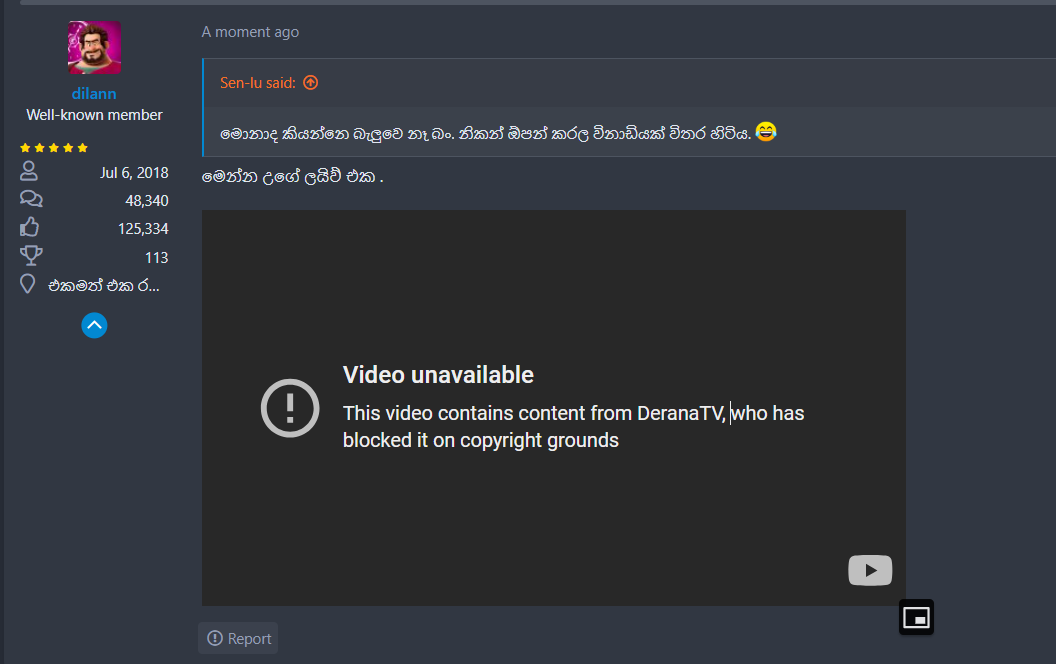Open dilann's avatar picture
The width and height of the screenshot is (1056, 664).
pyautogui.click(x=94, y=47)
